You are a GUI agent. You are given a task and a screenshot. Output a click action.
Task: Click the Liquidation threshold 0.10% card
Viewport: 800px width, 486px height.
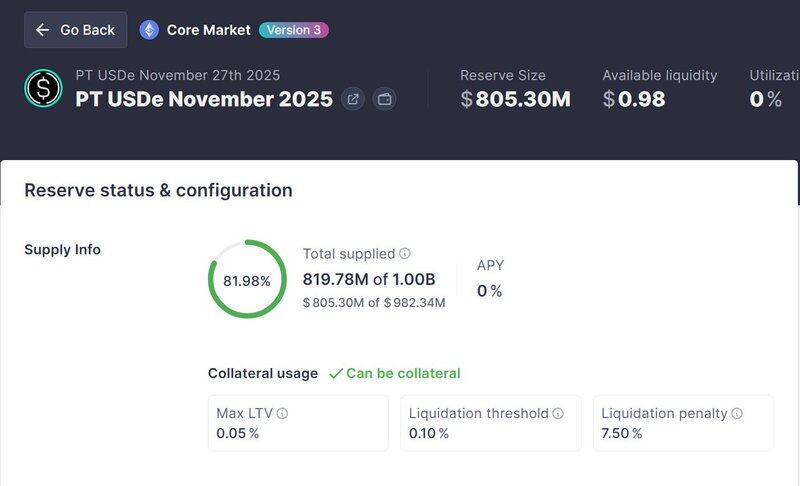[x=491, y=423]
